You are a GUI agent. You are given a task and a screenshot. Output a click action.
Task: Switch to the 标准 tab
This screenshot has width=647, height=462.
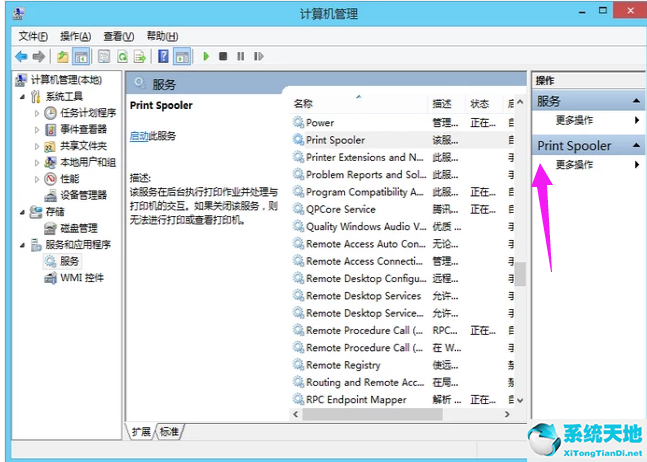coord(169,432)
